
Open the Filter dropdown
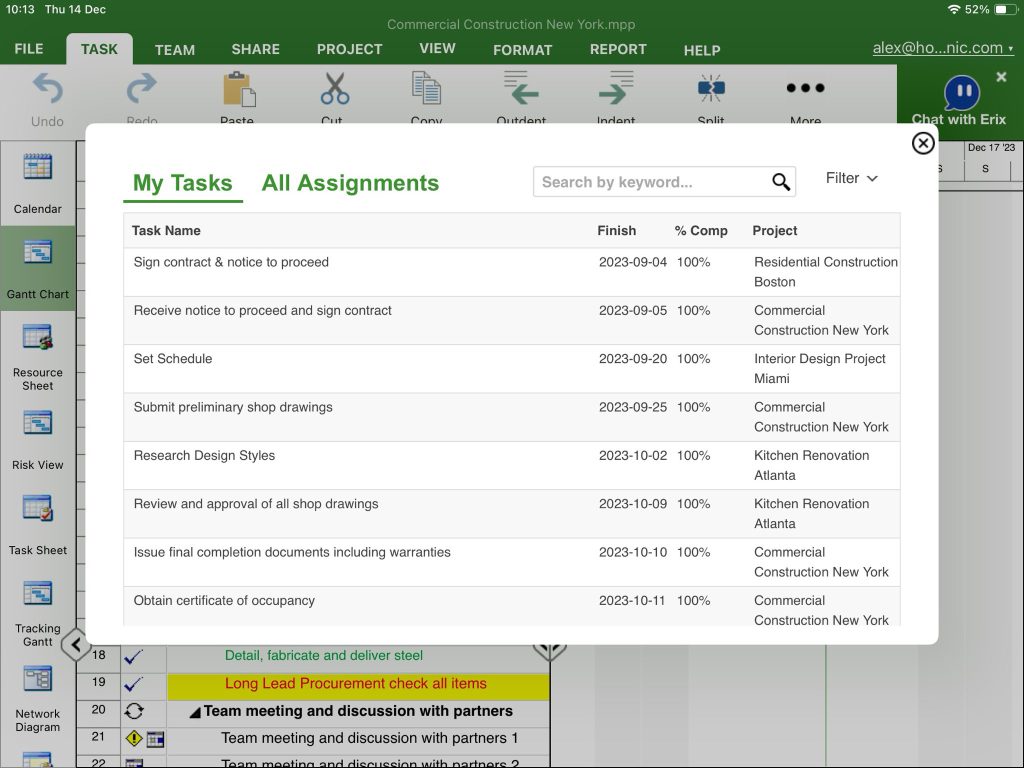(851, 178)
